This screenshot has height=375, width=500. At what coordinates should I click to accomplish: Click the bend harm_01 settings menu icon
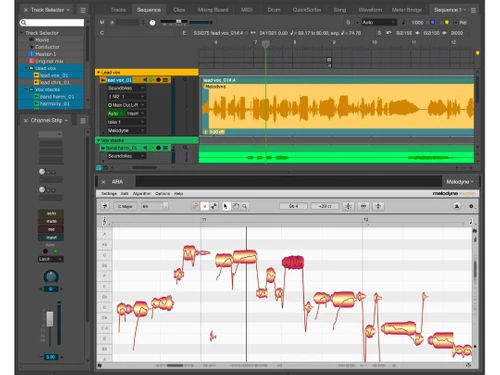(x=165, y=148)
